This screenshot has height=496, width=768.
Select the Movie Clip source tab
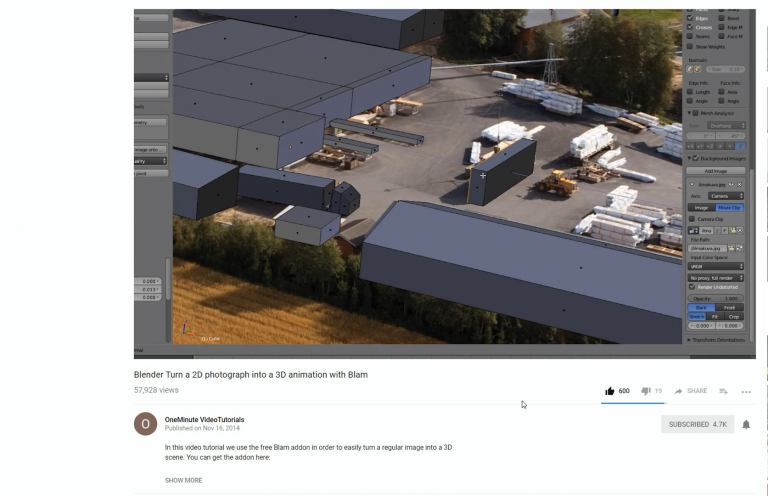point(730,208)
